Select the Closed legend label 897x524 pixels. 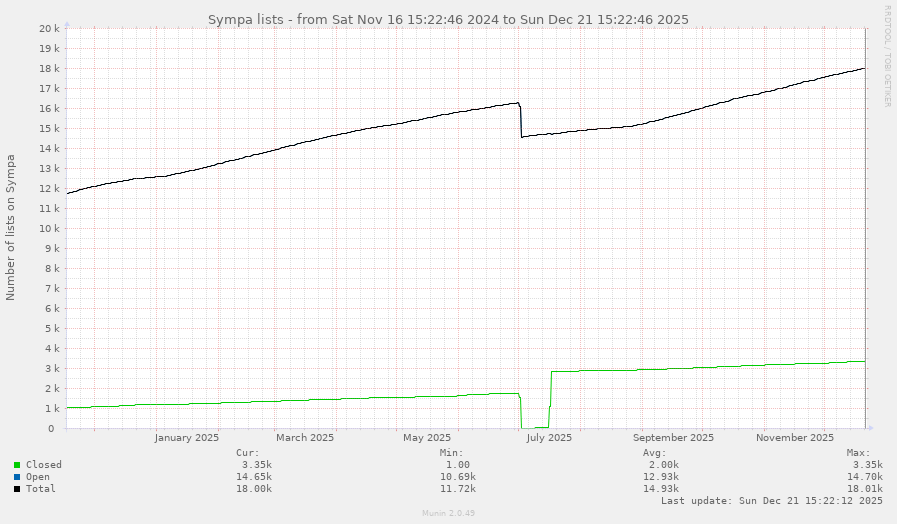[x=44, y=465]
